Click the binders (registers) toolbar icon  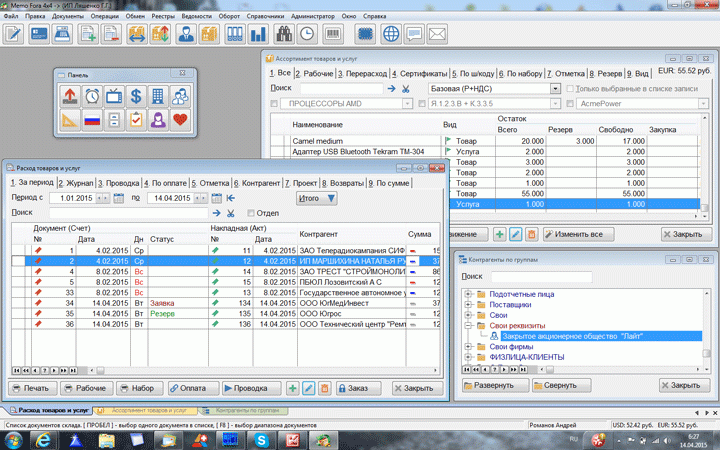[x=235, y=34]
